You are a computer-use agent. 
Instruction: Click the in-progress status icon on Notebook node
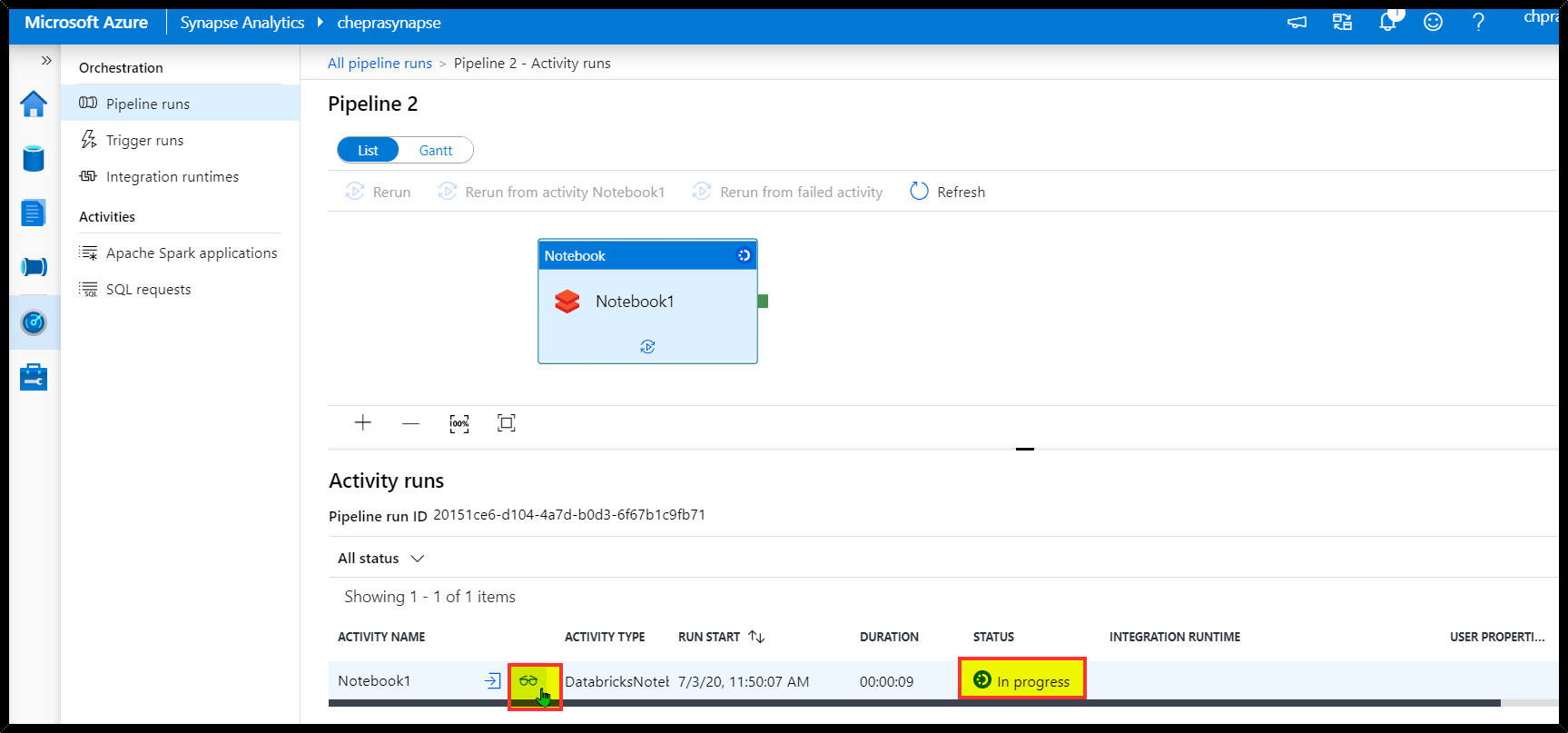point(744,255)
